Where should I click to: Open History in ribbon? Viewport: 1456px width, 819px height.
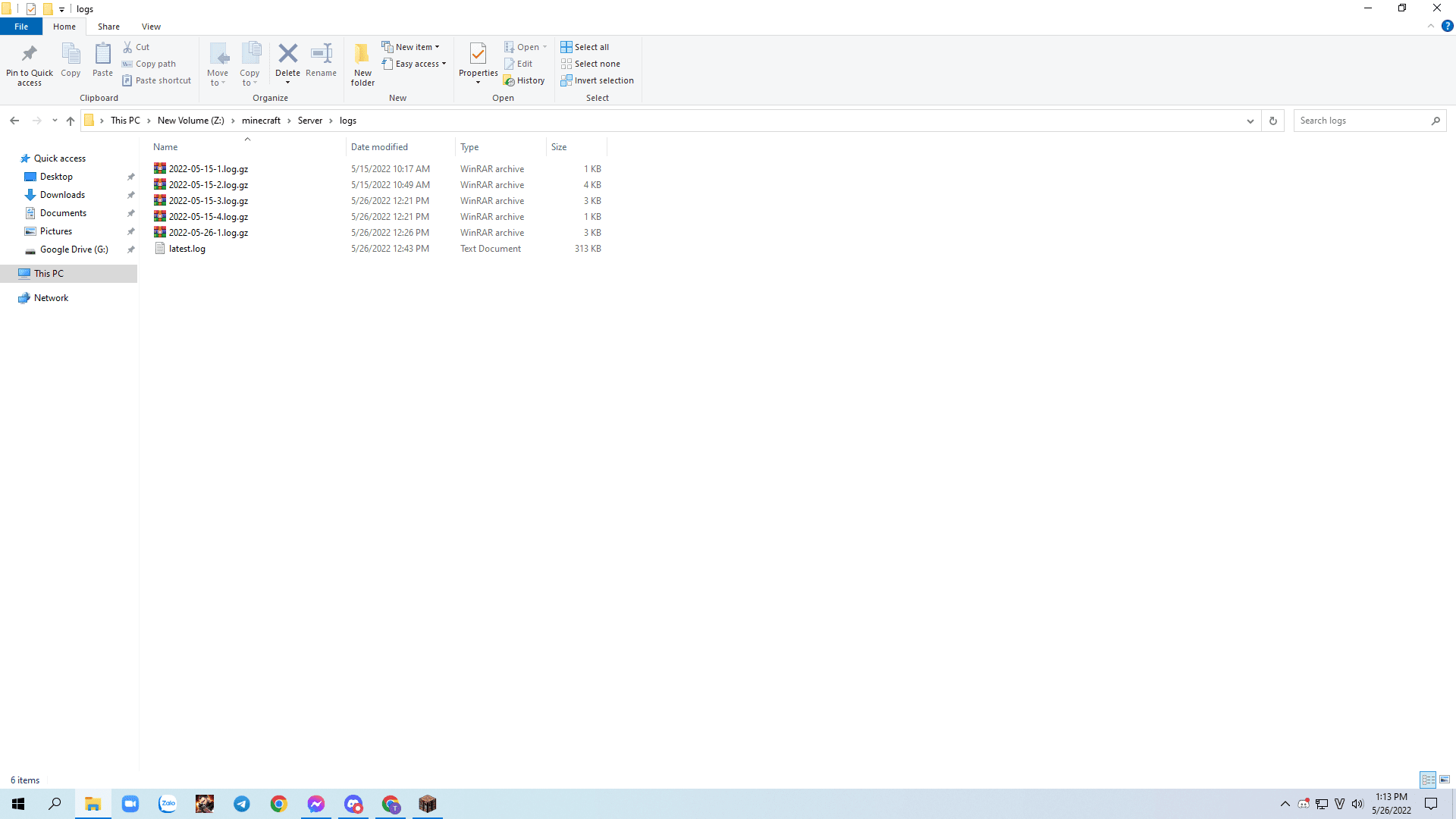point(524,80)
